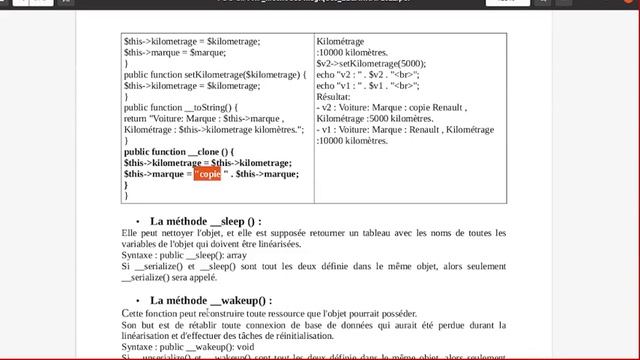Click the line echo "v2 : " . $v2

tap(368, 75)
